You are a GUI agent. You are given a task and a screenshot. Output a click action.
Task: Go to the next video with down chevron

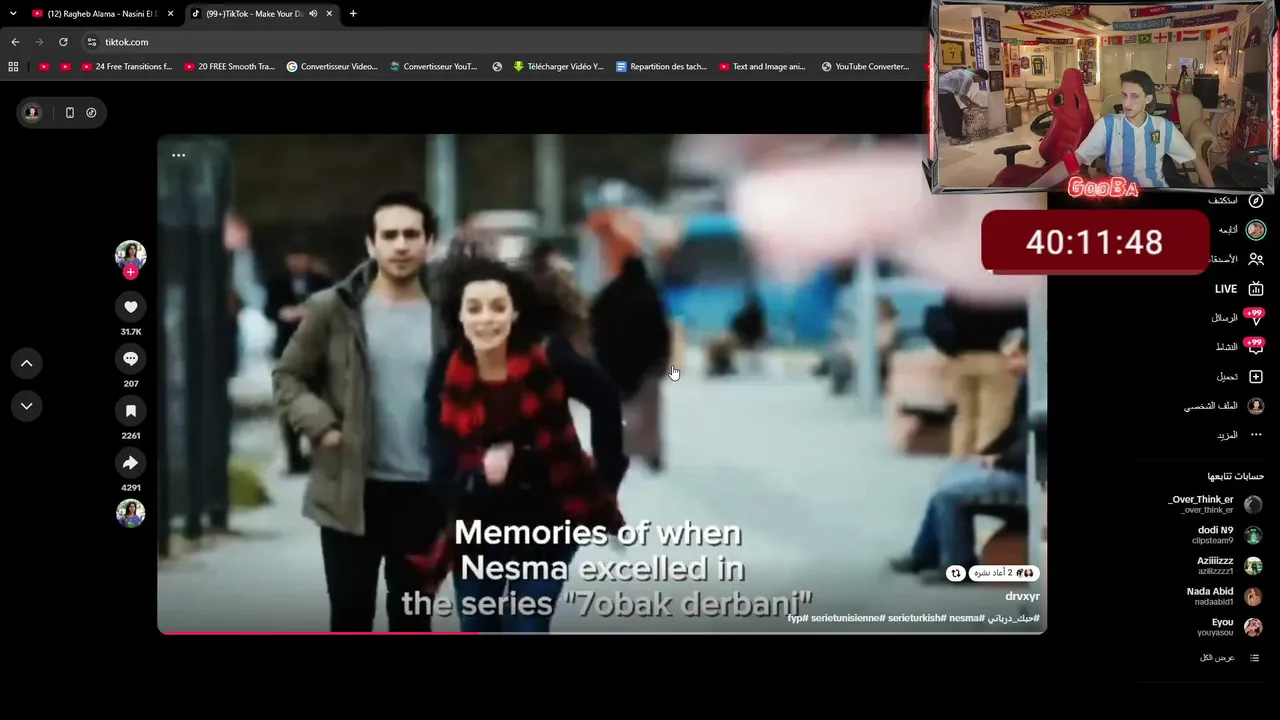click(27, 406)
